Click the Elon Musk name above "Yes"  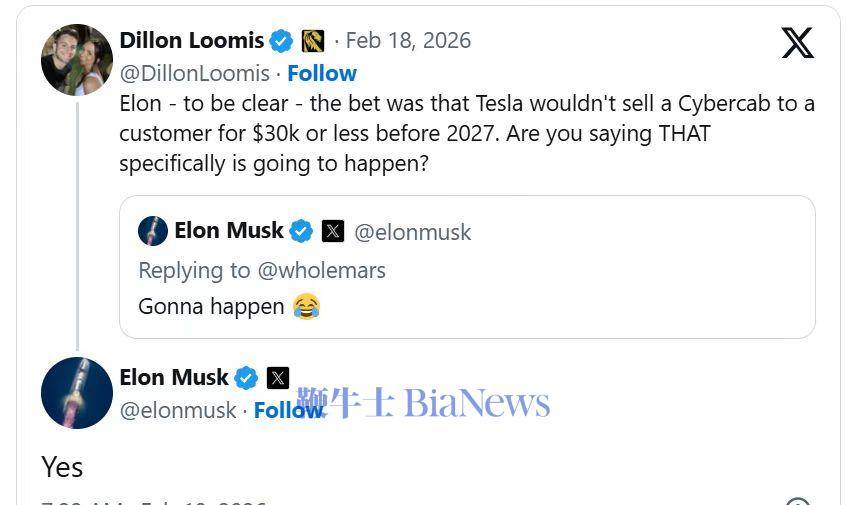click(x=174, y=377)
